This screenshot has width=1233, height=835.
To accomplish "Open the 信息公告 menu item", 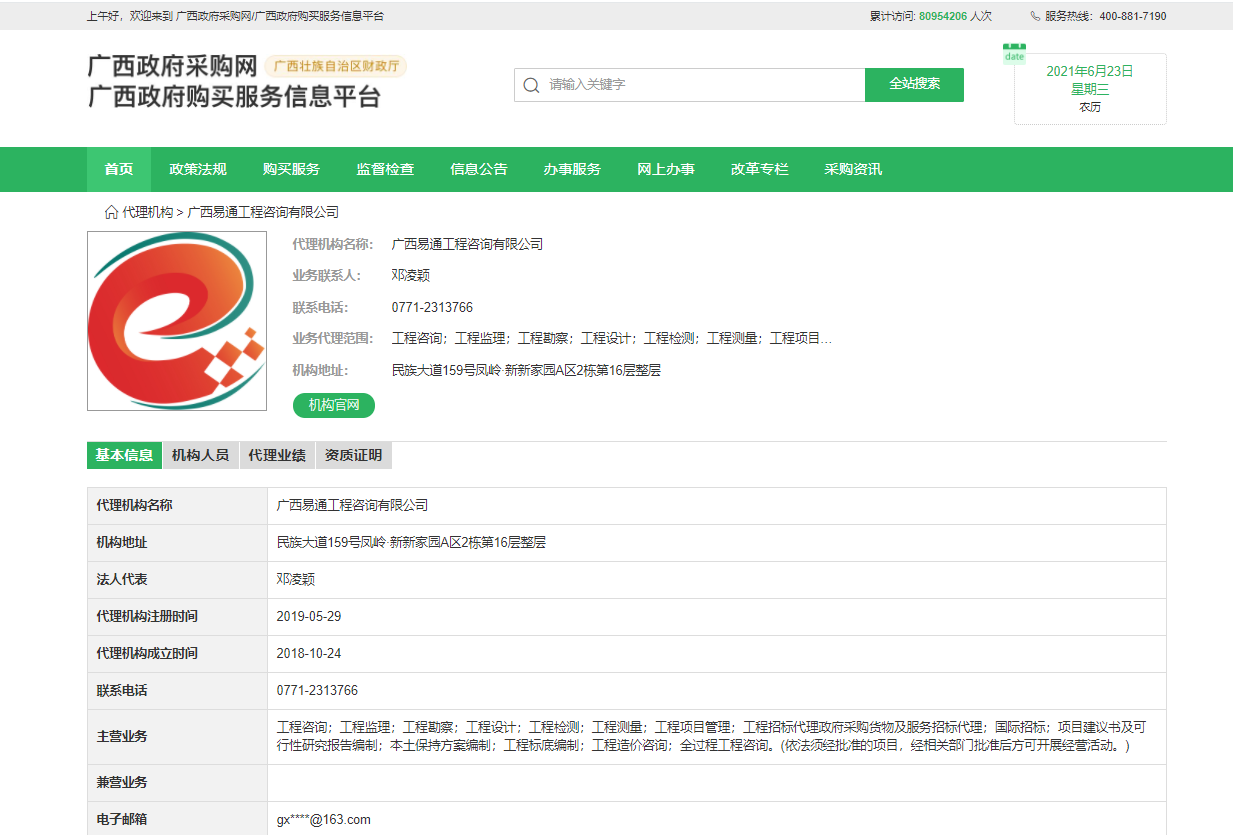I will tap(478, 169).
